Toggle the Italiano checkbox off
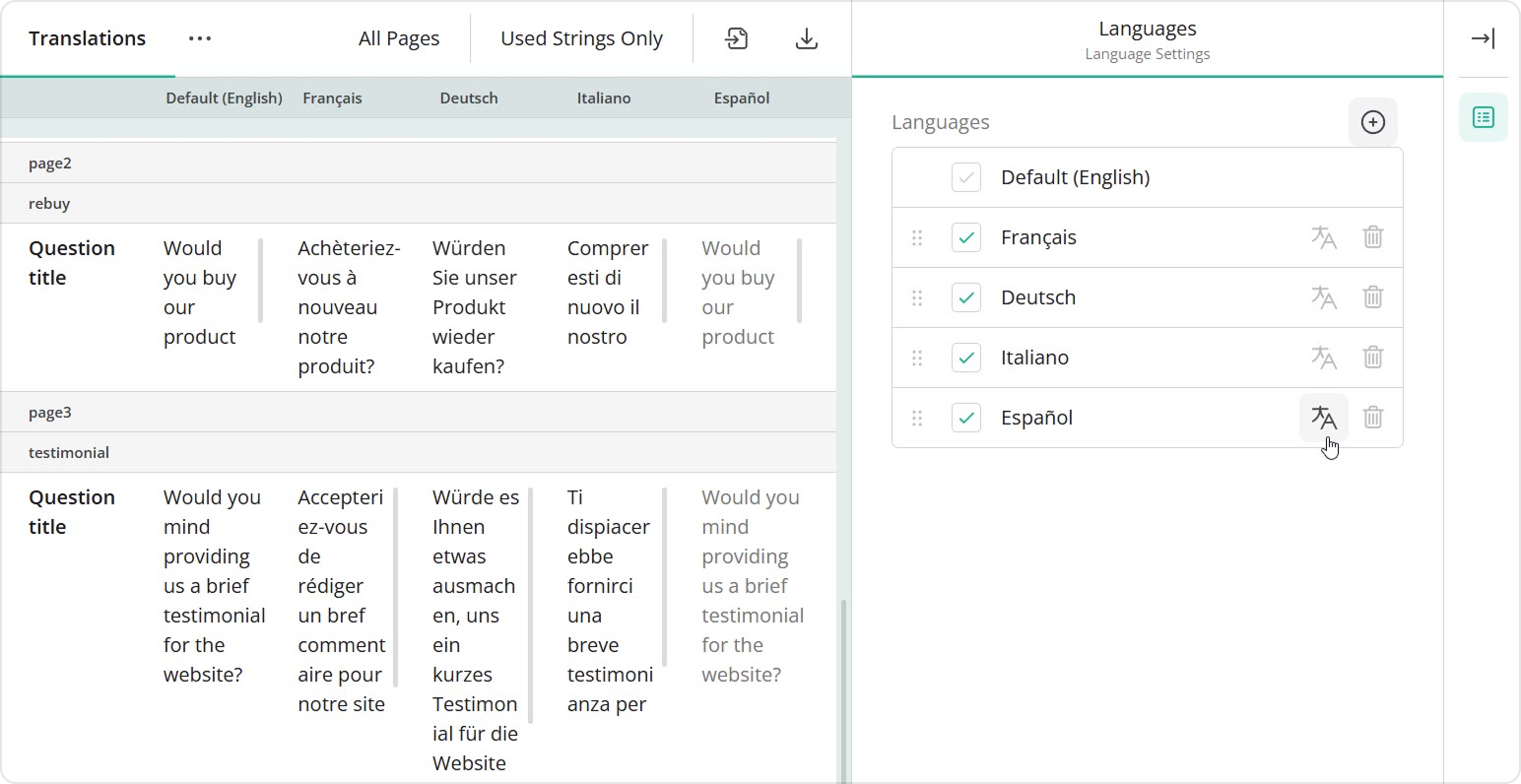Image resolution: width=1521 pixels, height=784 pixels. click(x=966, y=358)
